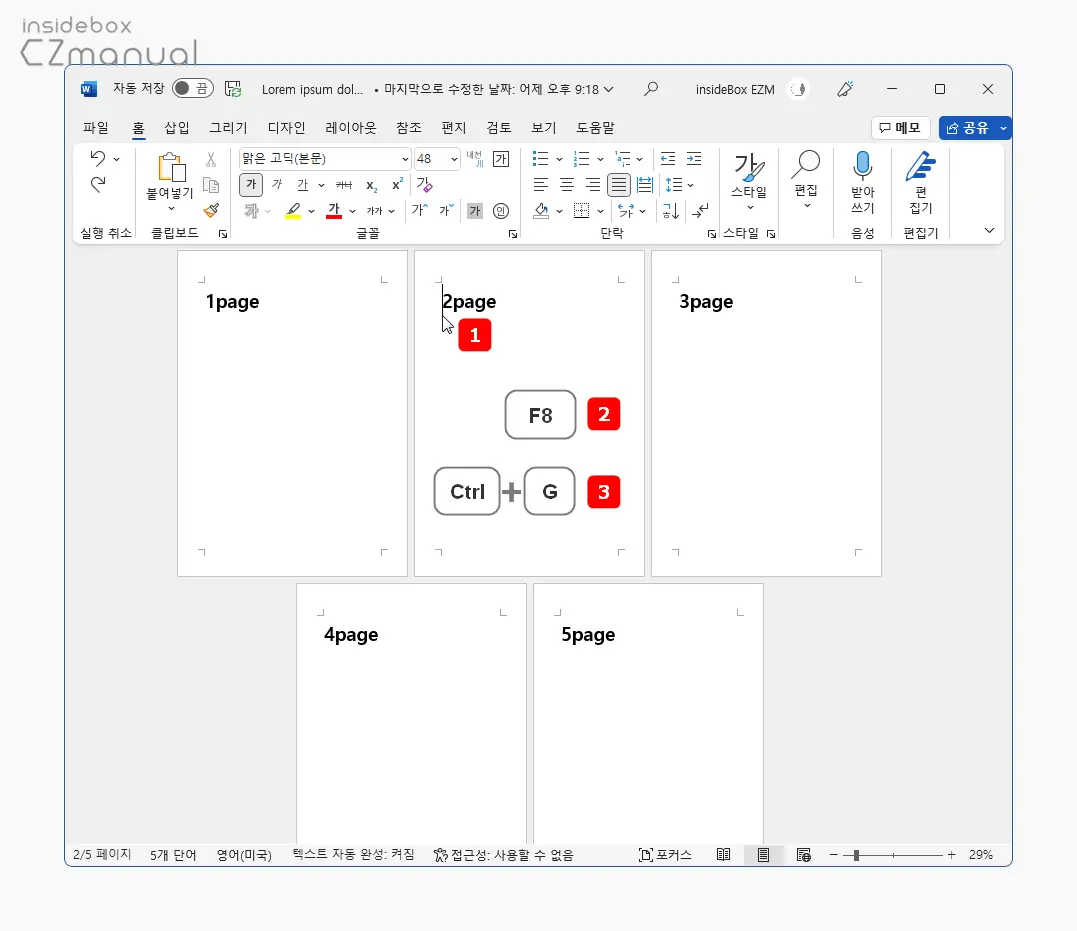The height and width of the screenshot is (931, 1077).
Task: Click the character border icon
Action: click(501, 159)
